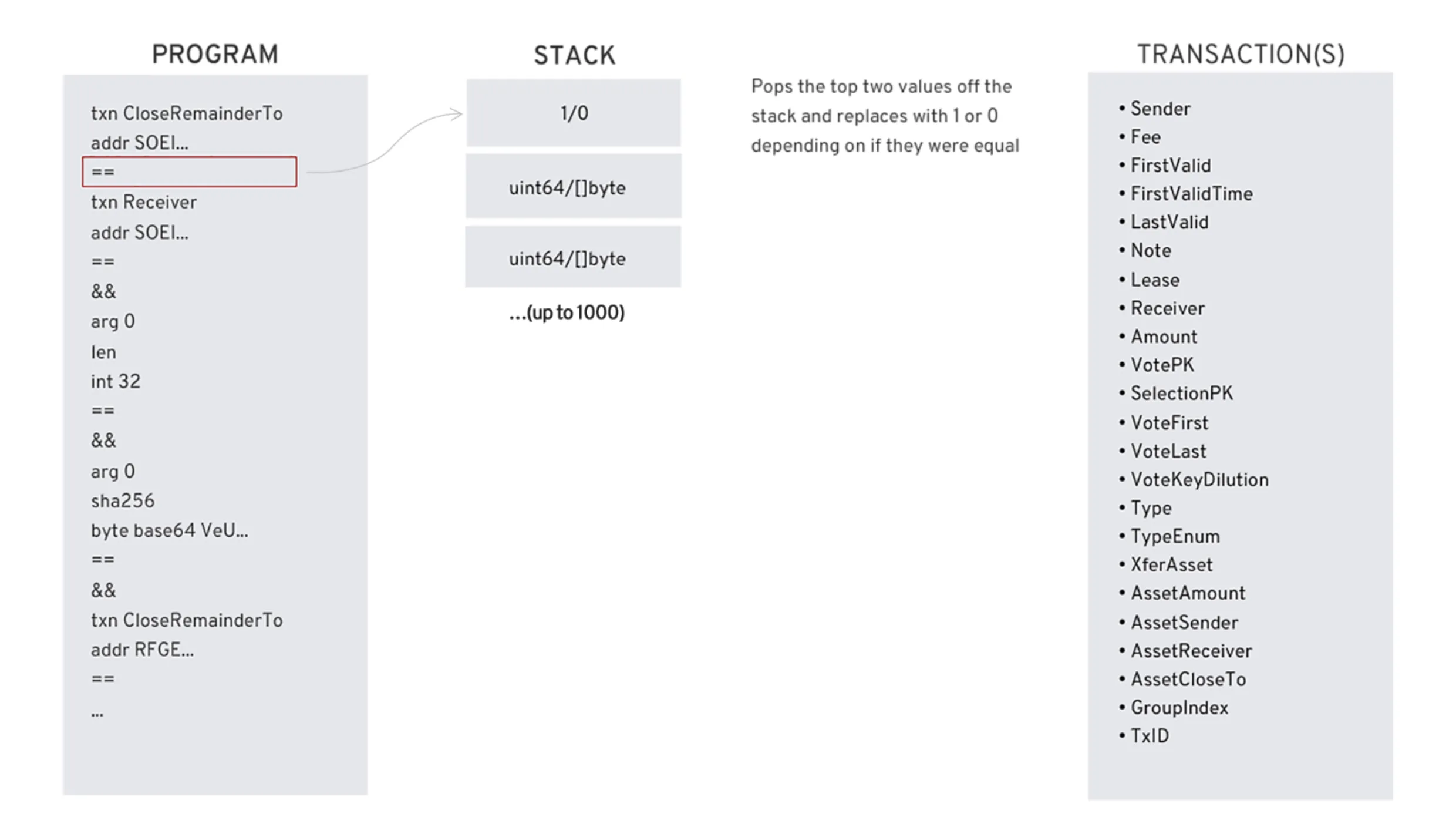Viewport: 1456px width, 827px height.
Task: Click the TxID transaction field
Action: [x=1150, y=736]
